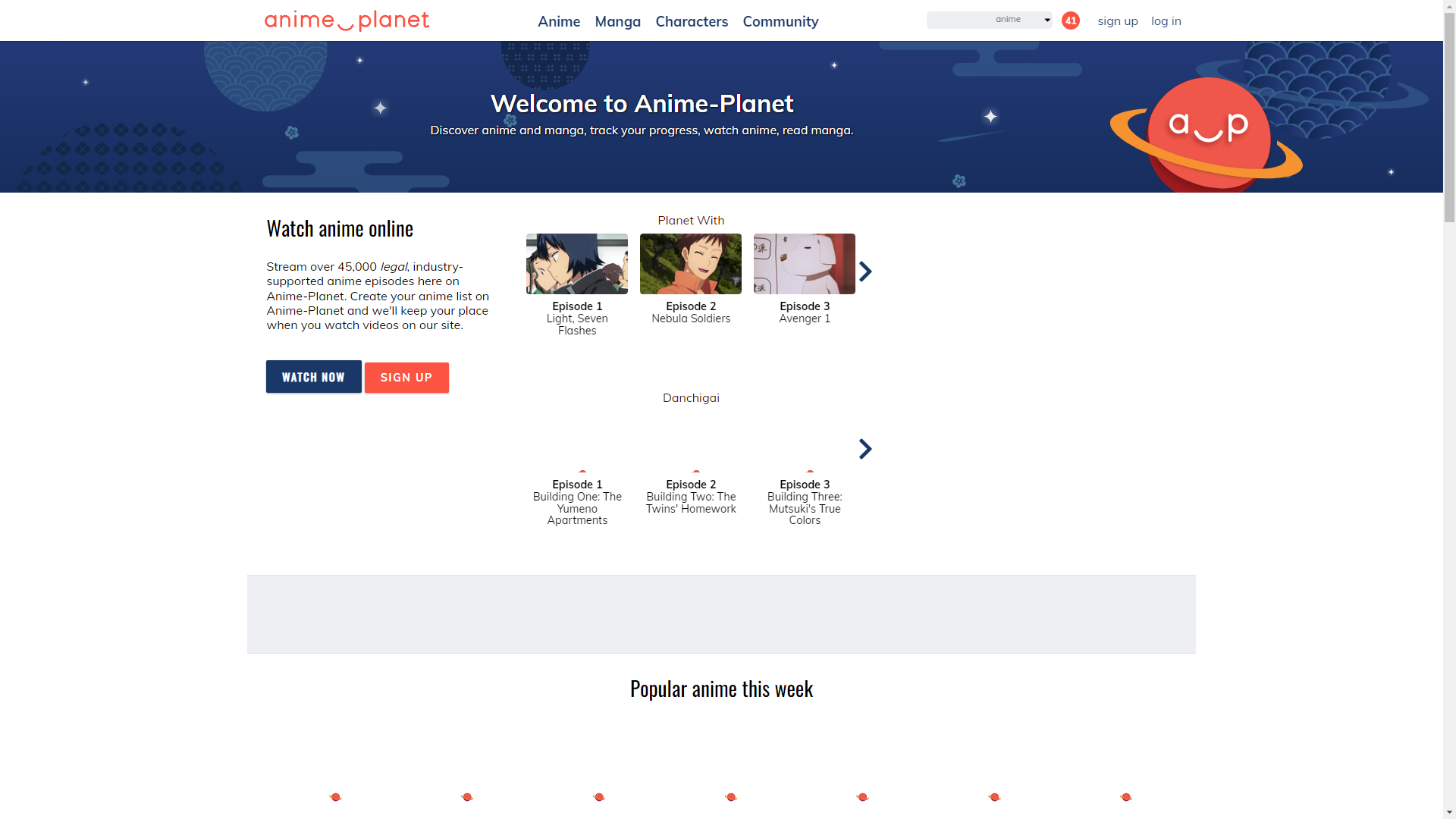Click the page vertical scrollbar thumb
Viewport: 1456px width, 819px height.
tap(1449, 118)
